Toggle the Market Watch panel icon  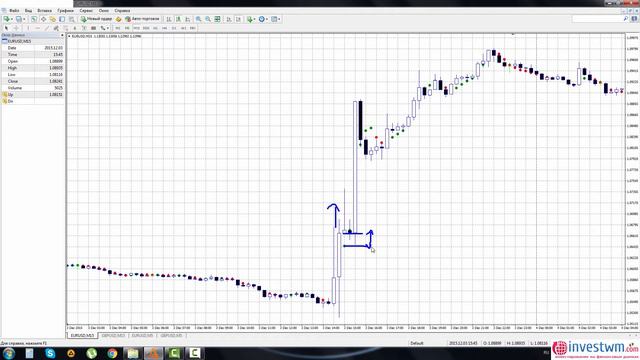[x=34, y=19]
